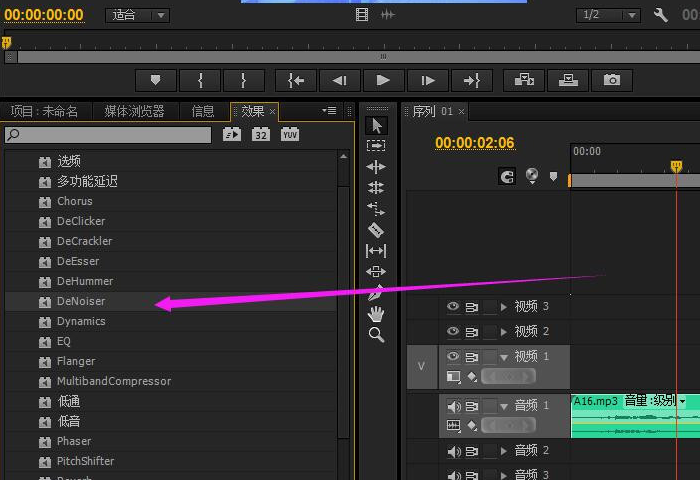Select the Razor tool
Viewport: 700px width, 480px height.
click(376, 230)
